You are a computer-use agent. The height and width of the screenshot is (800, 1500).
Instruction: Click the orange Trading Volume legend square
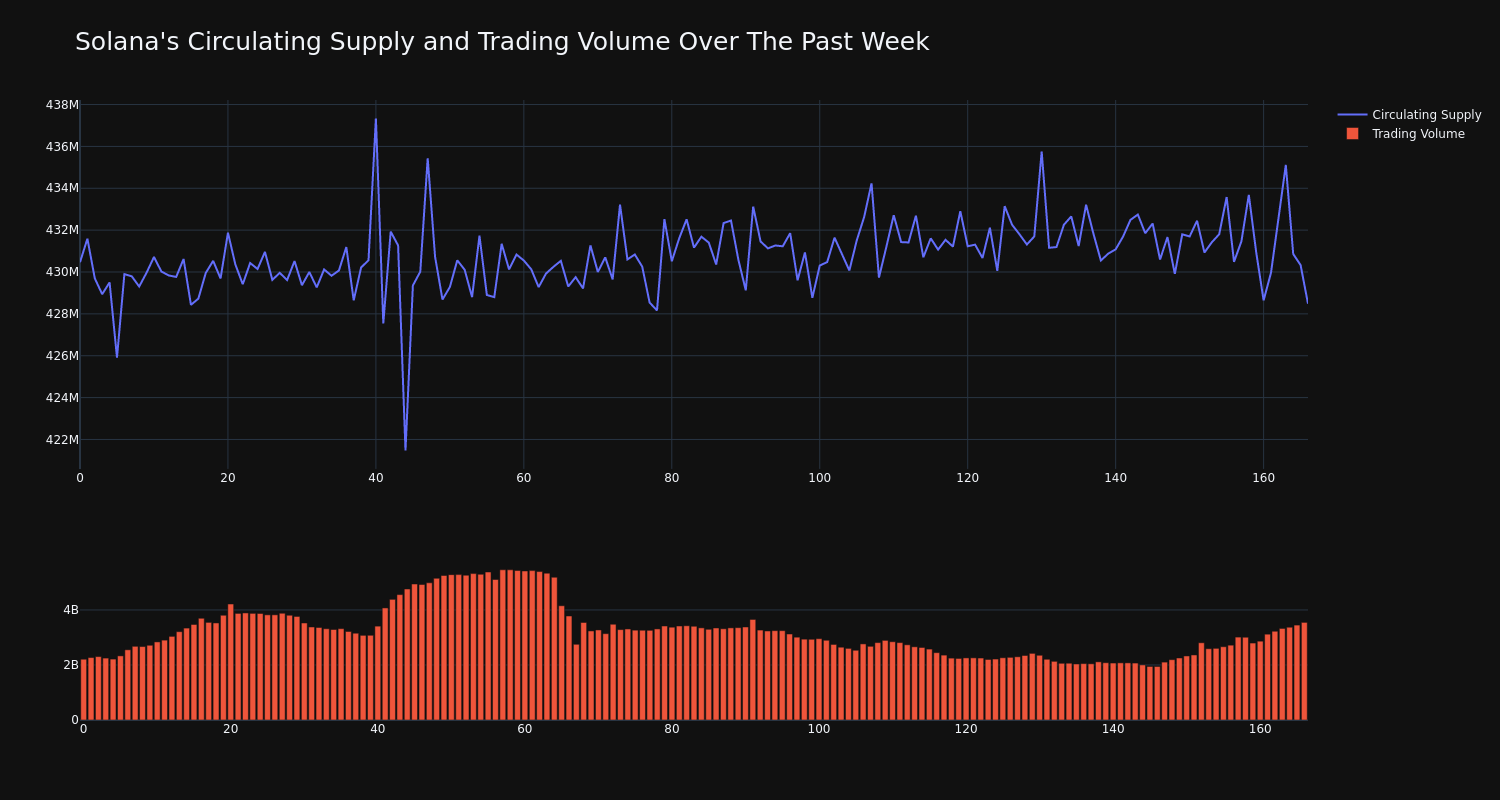[1352, 134]
